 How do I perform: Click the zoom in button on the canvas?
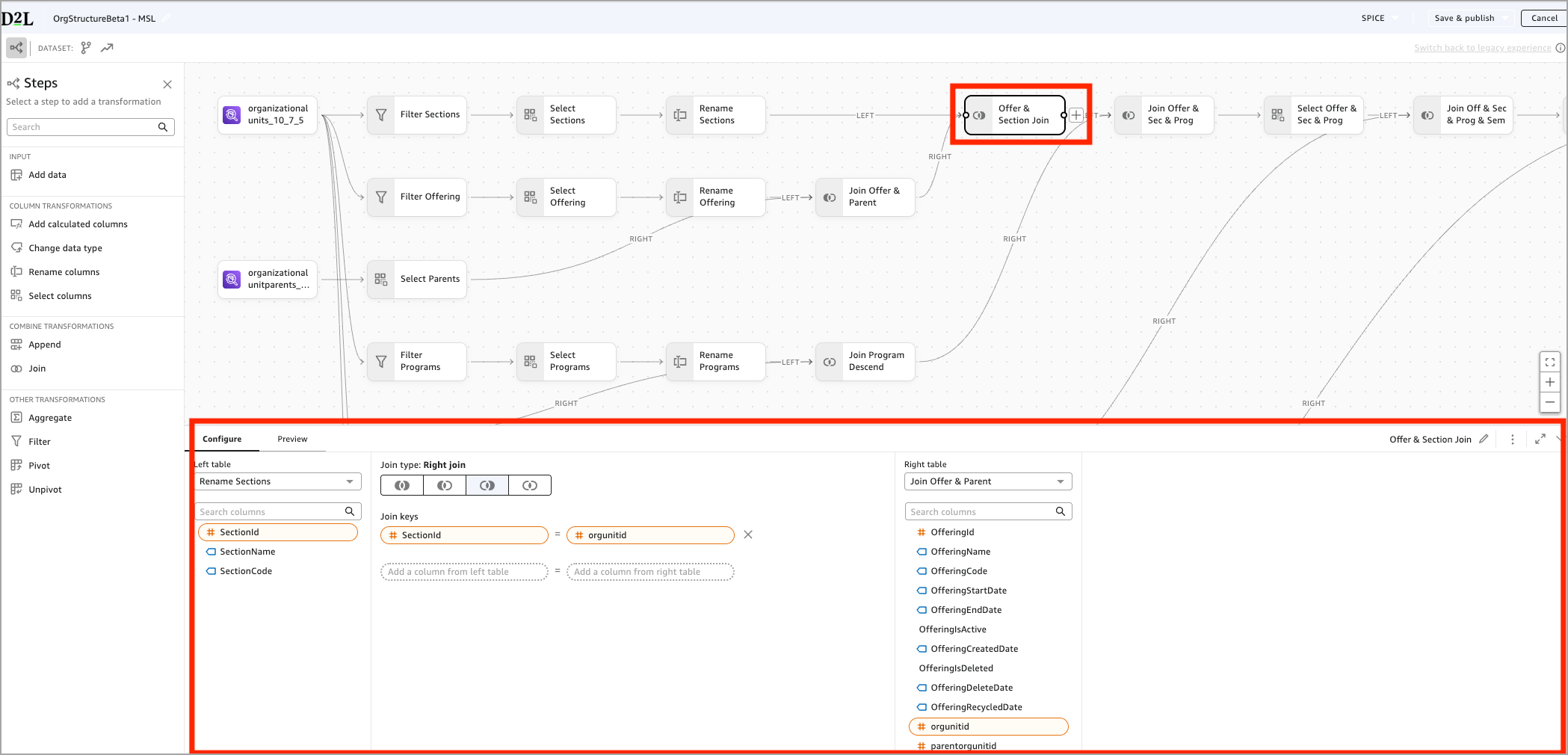1550,382
